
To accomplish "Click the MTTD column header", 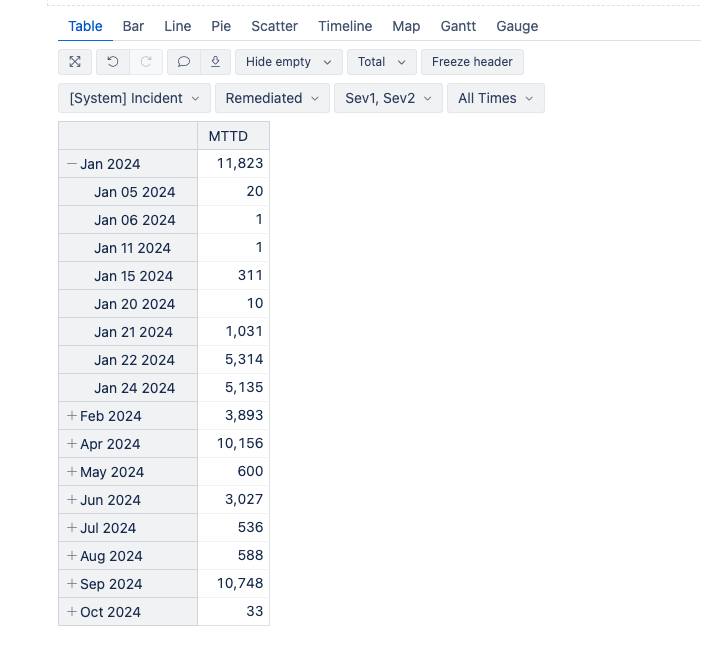I will [x=233, y=136].
